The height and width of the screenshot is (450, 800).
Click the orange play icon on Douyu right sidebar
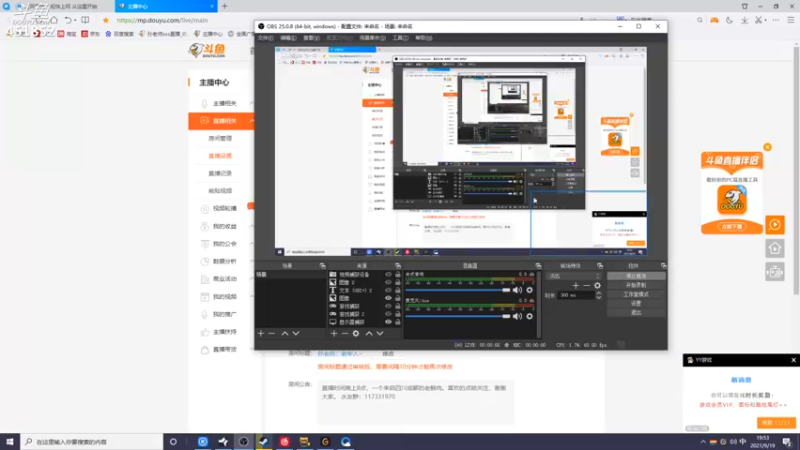[774, 224]
